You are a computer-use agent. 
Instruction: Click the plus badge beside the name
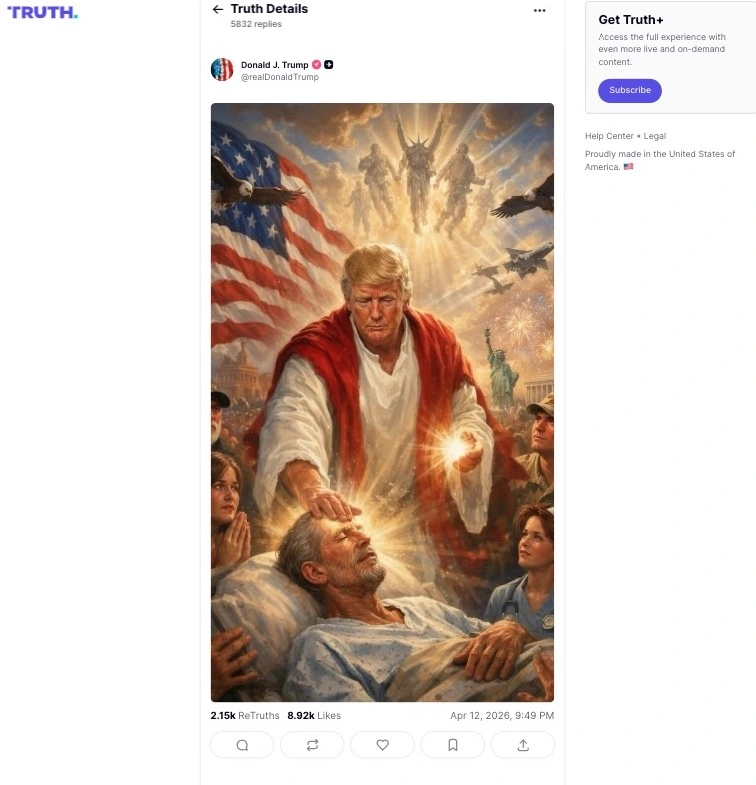pos(328,65)
